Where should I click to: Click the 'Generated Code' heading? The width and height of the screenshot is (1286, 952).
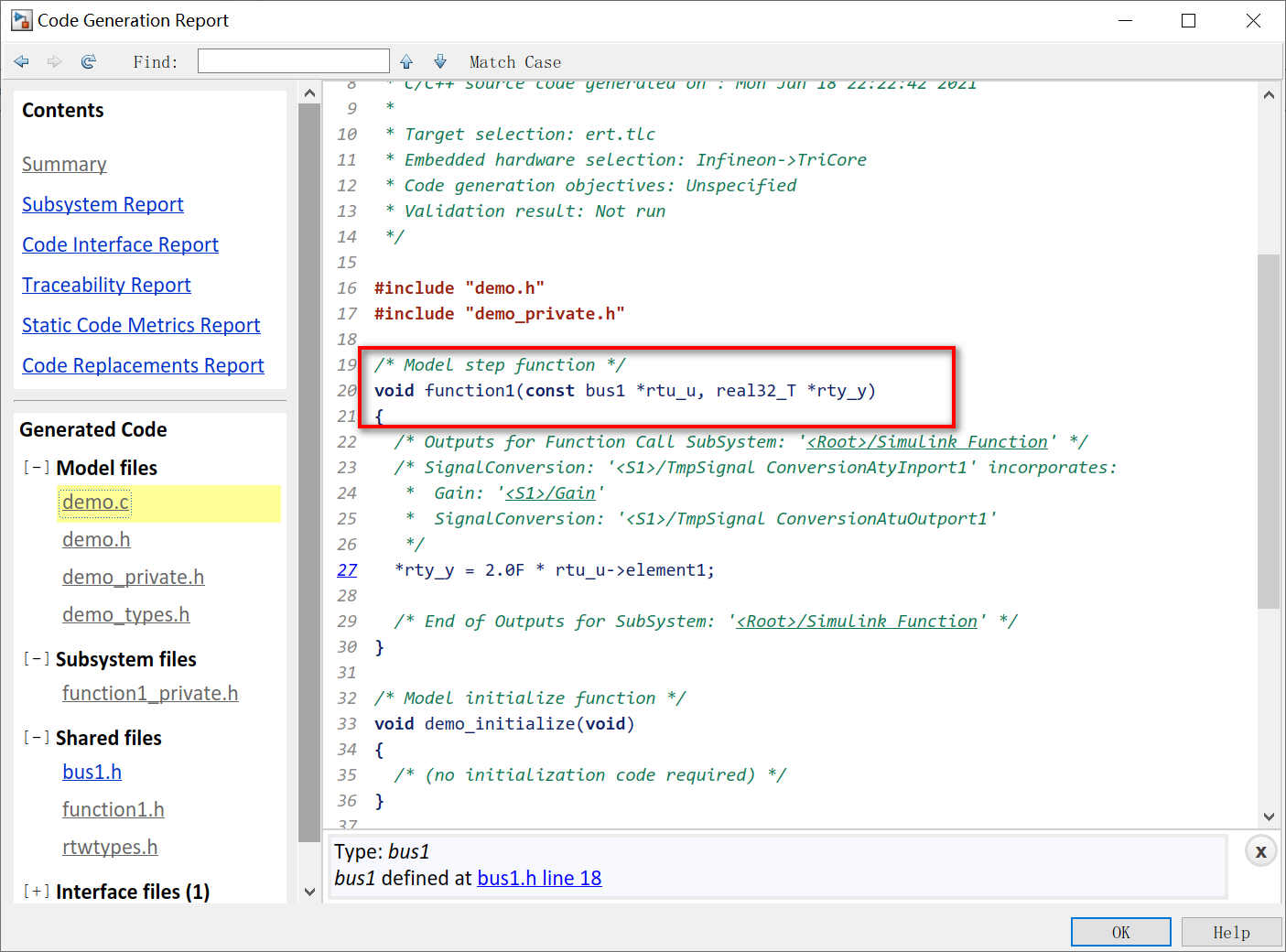pos(93,430)
